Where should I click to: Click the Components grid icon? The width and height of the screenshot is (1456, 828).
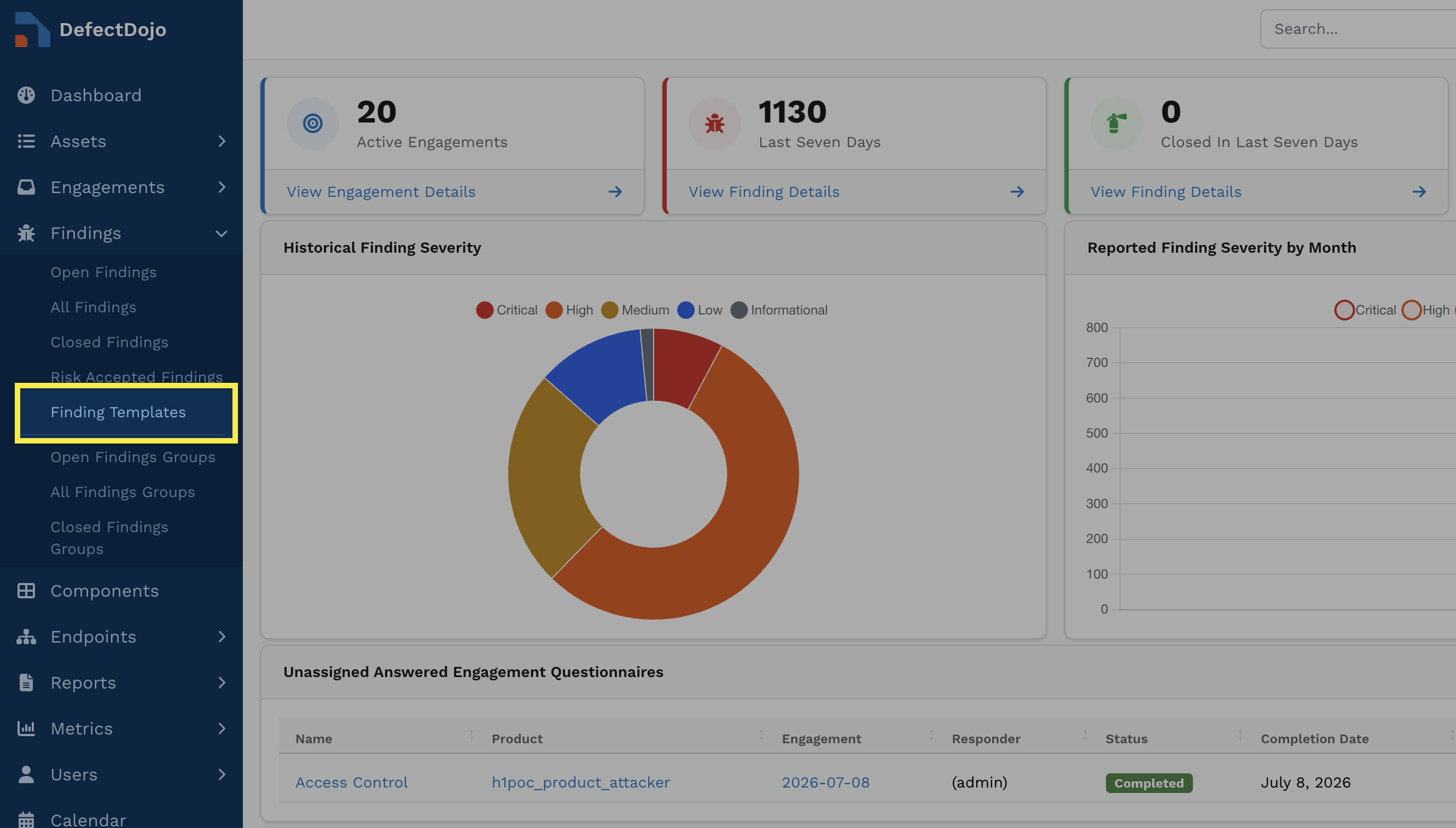point(26,591)
